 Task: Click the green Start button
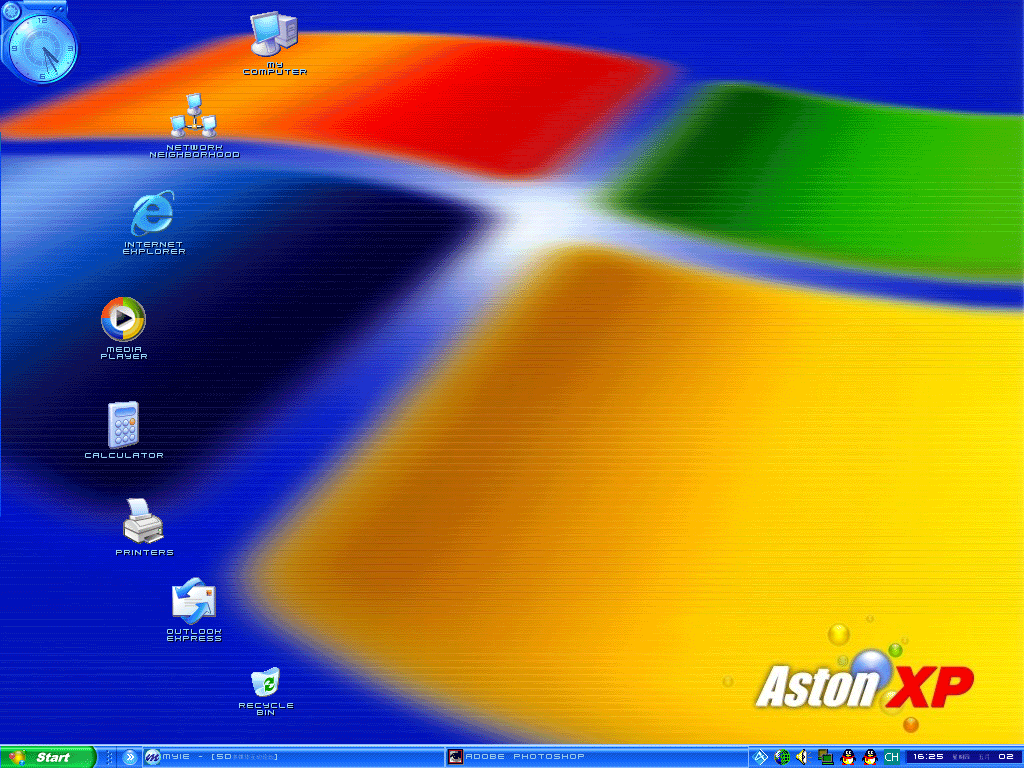[x=48, y=757]
